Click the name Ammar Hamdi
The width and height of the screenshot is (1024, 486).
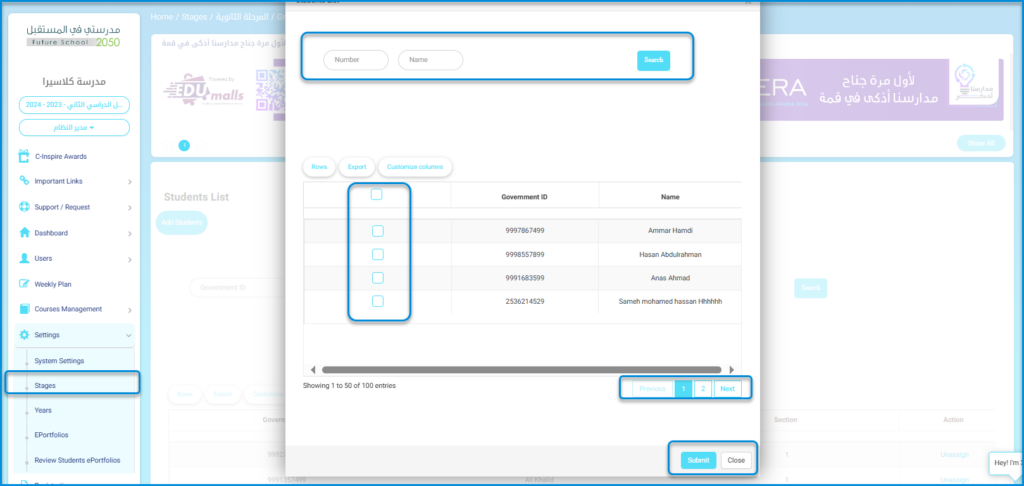pyautogui.click(x=669, y=231)
